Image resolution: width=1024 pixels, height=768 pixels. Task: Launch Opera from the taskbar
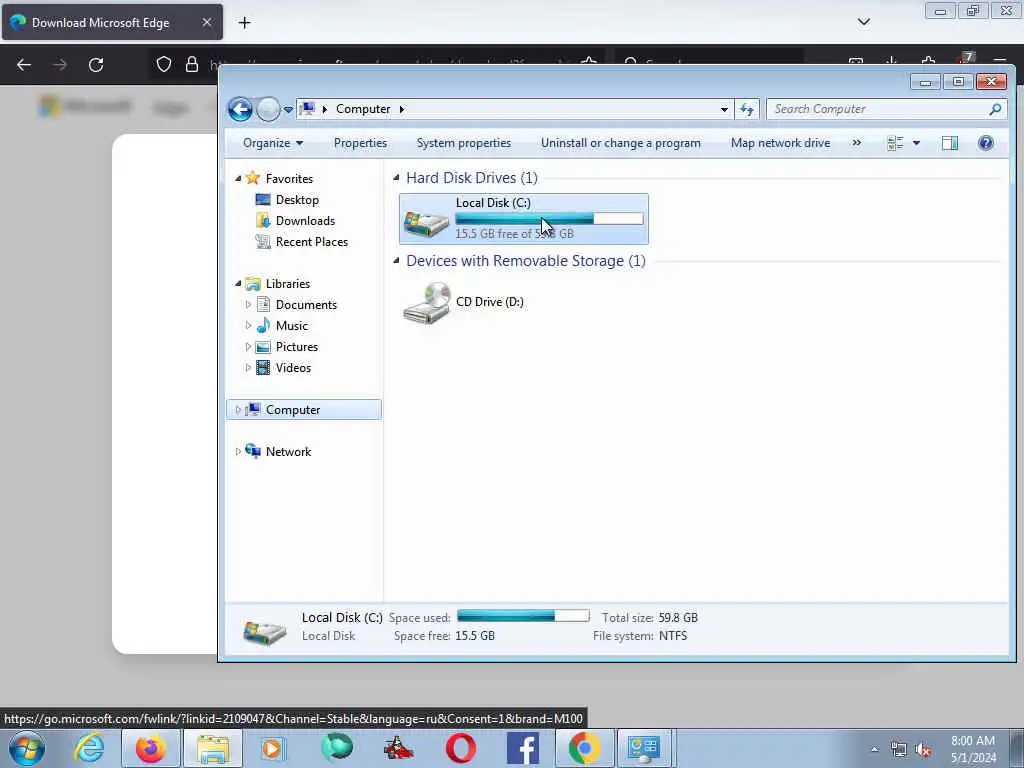tap(460, 748)
